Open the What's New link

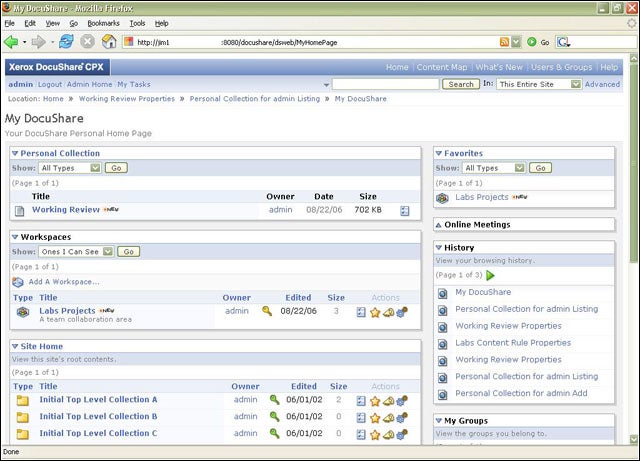[x=499, y=67]
